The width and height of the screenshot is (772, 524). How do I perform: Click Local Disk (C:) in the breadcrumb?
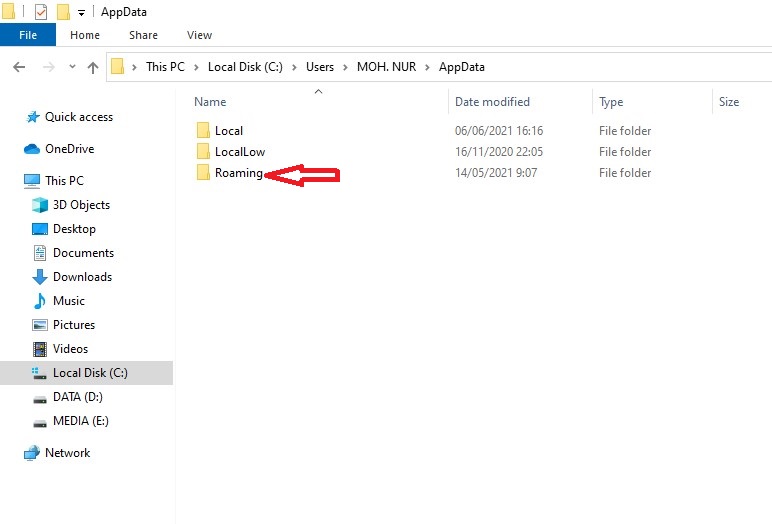coord(245,66)
